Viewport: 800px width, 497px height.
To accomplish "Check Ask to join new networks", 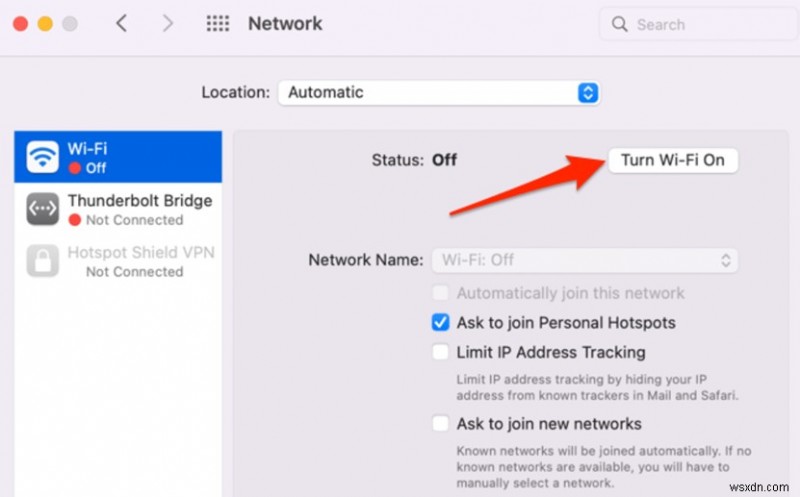I will pos(440,424).
